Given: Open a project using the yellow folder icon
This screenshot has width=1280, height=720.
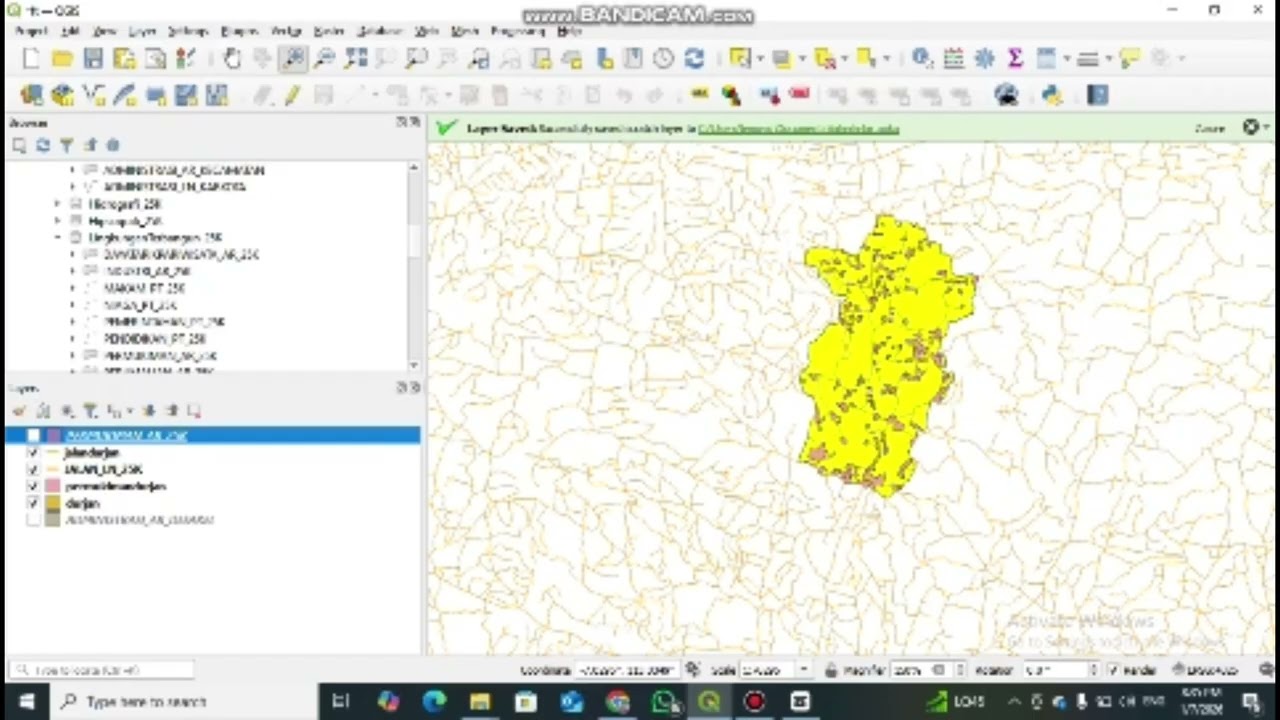Looking at the screenshot, I should pyautogui.click(x=62, y=59).
